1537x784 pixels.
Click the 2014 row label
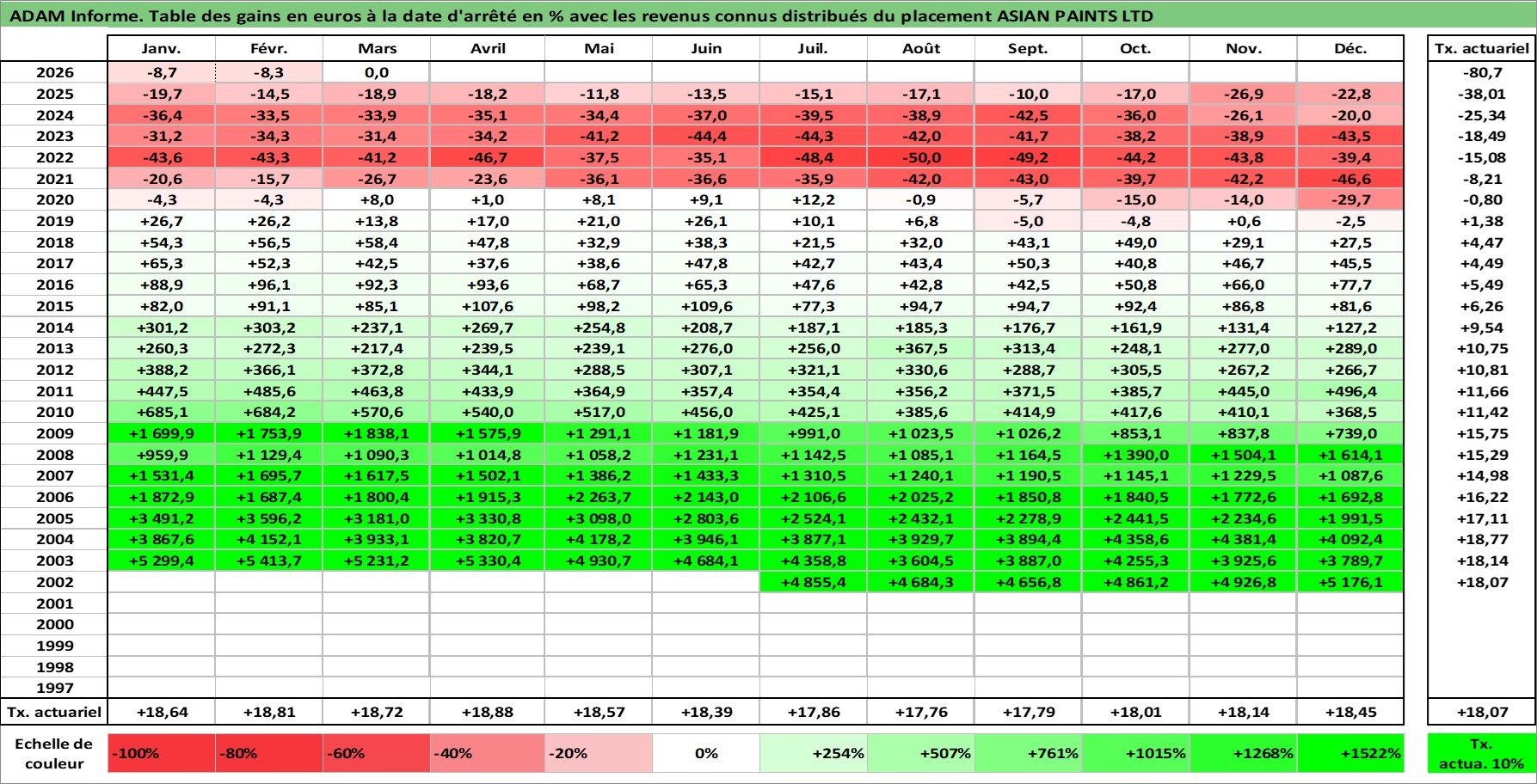point(54,328)
